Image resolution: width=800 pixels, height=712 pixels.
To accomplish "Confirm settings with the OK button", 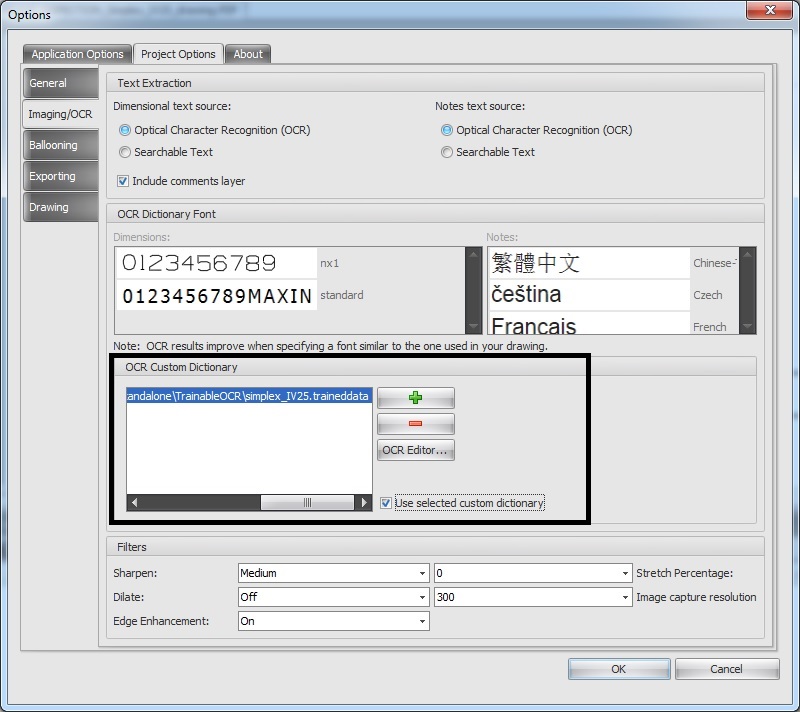I will (618, 669).
